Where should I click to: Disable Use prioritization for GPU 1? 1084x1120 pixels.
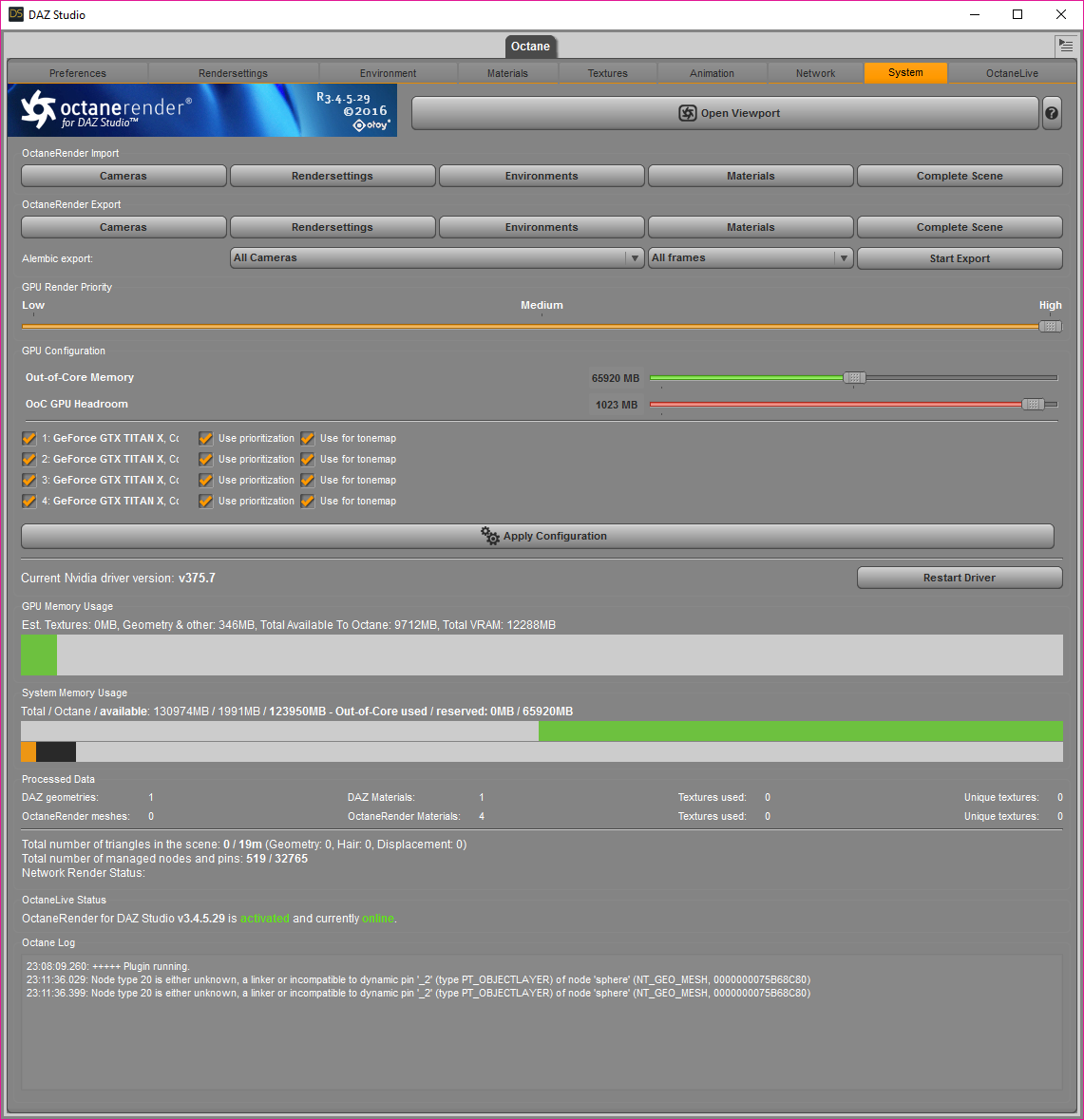point(206,439)
